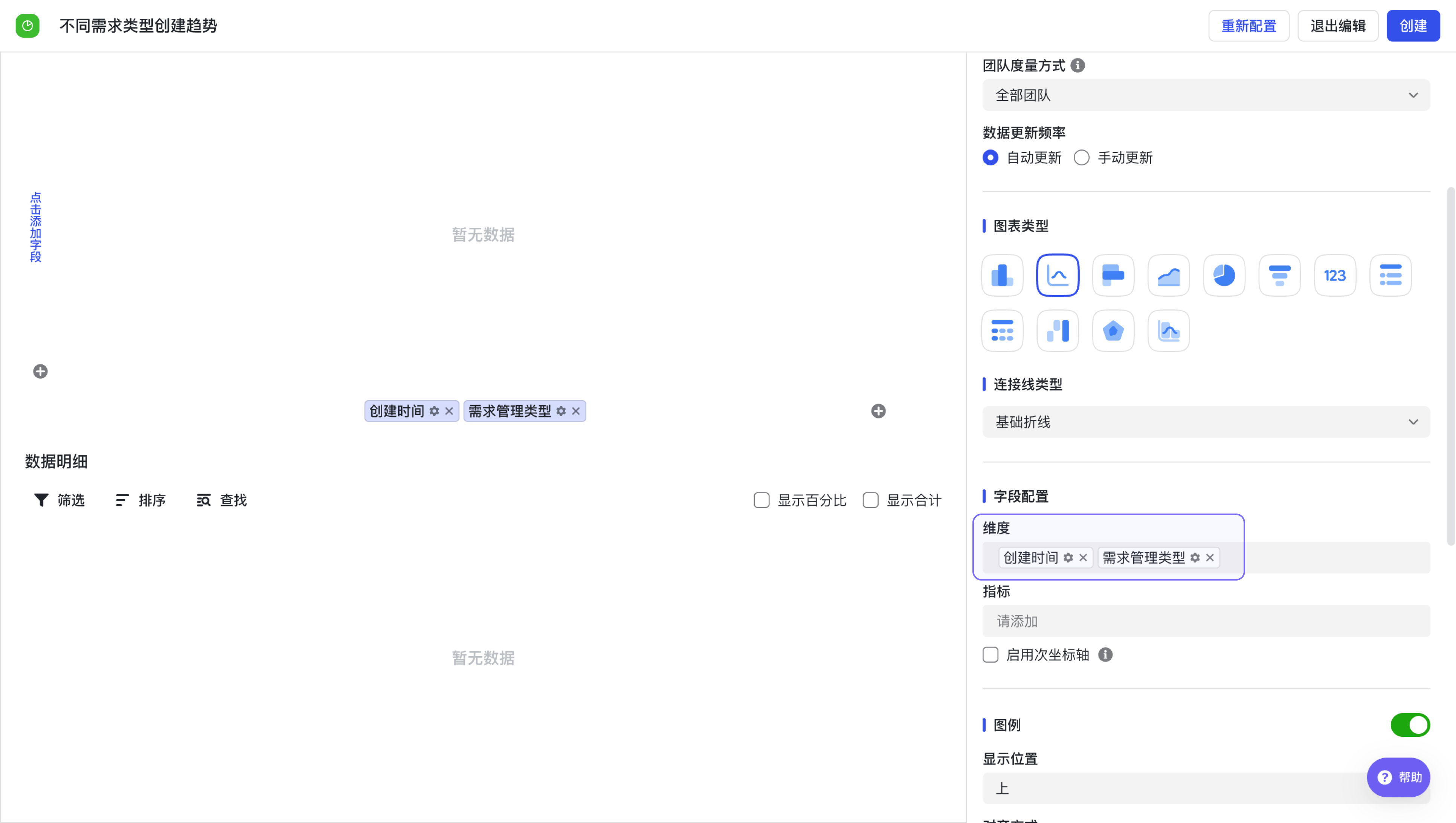The image size is (1456, 823).
Task: Choose the area chart type icon
Action: coord(1168,275)
